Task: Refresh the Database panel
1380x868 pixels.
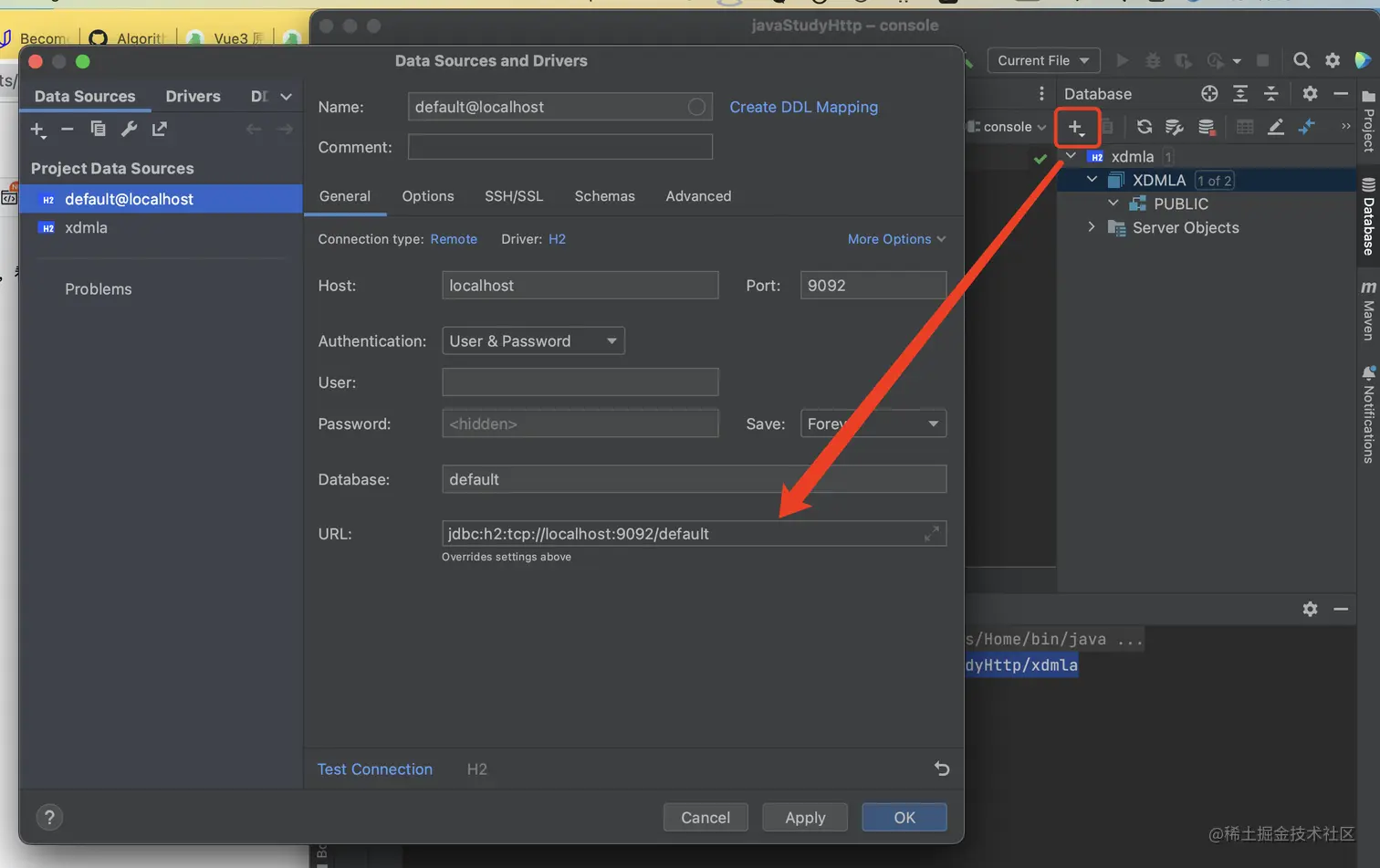Action: (x=1144, y=127)
